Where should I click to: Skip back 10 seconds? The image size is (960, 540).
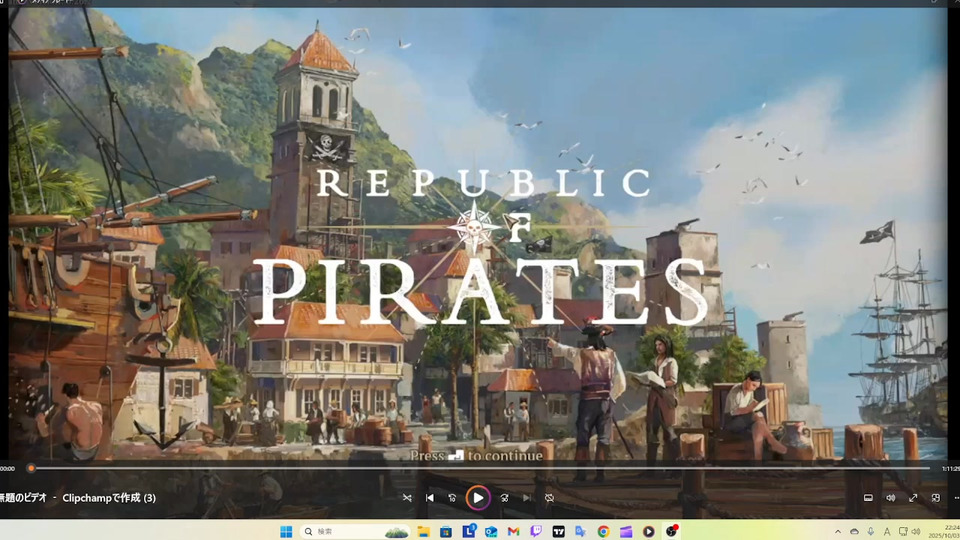452,498
